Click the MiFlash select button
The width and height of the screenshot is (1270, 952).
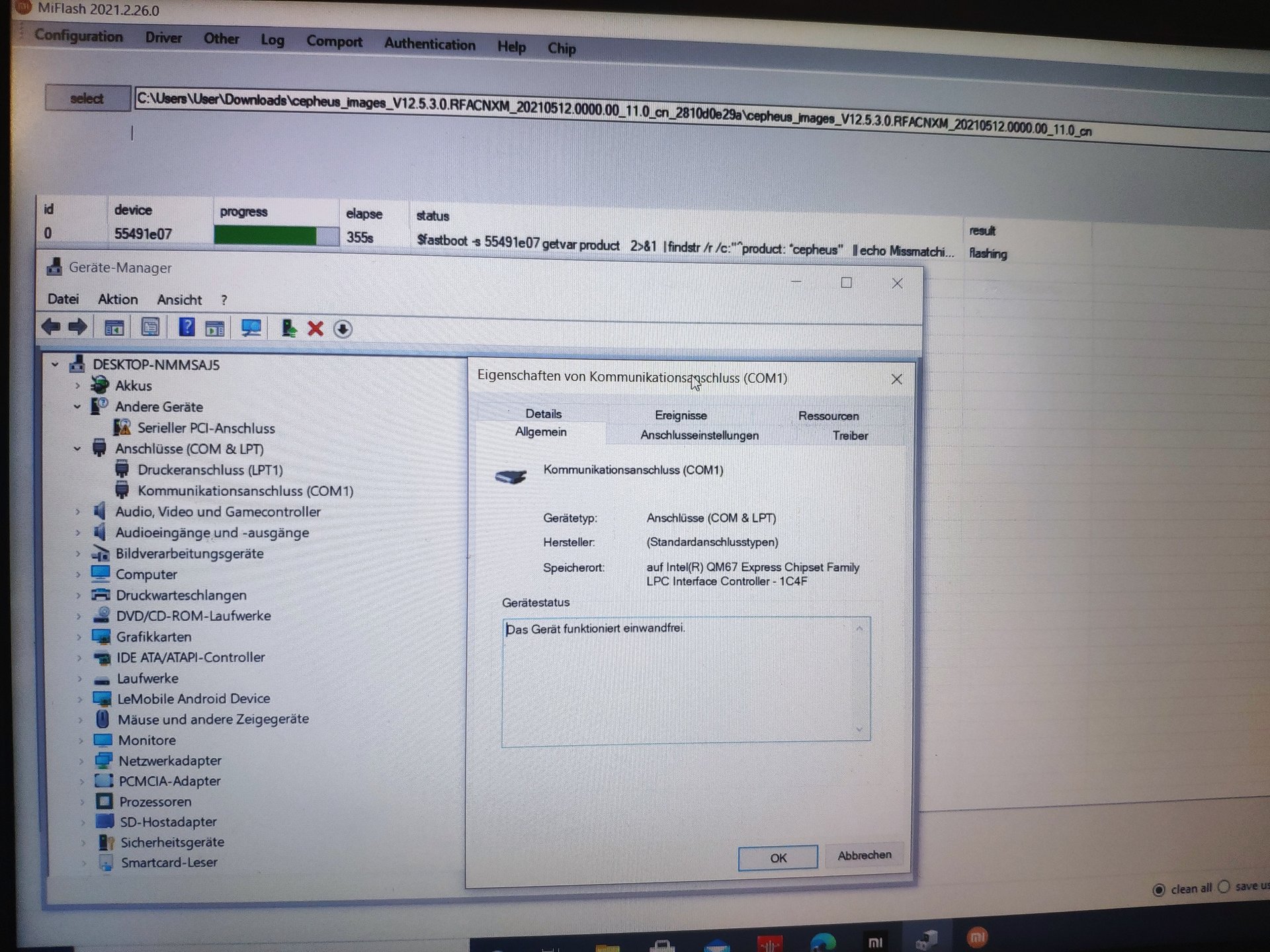(87, 98)
